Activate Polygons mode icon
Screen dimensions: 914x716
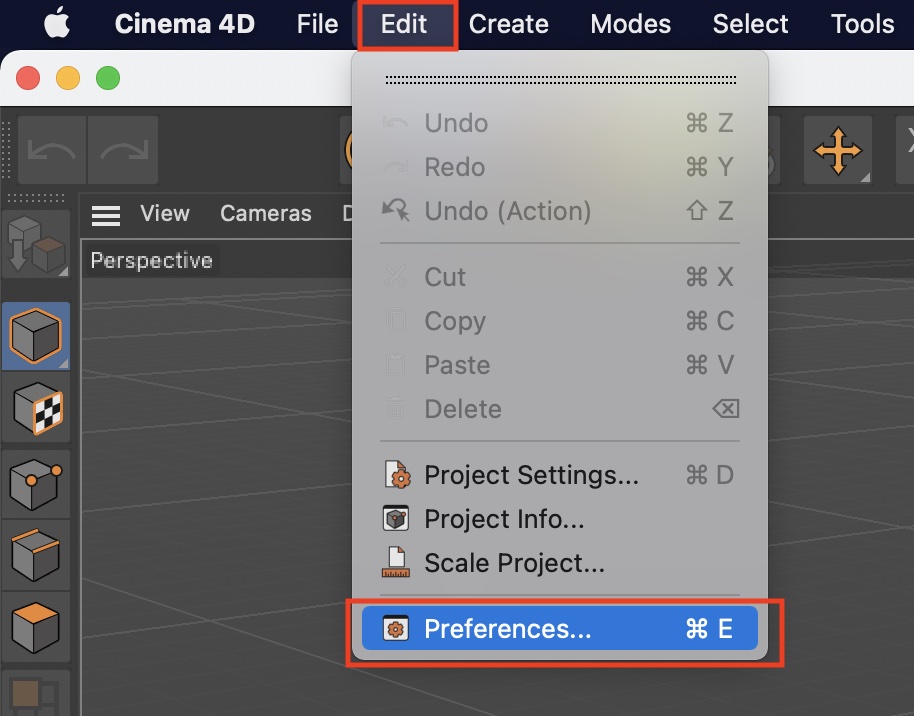pos(36,627)
